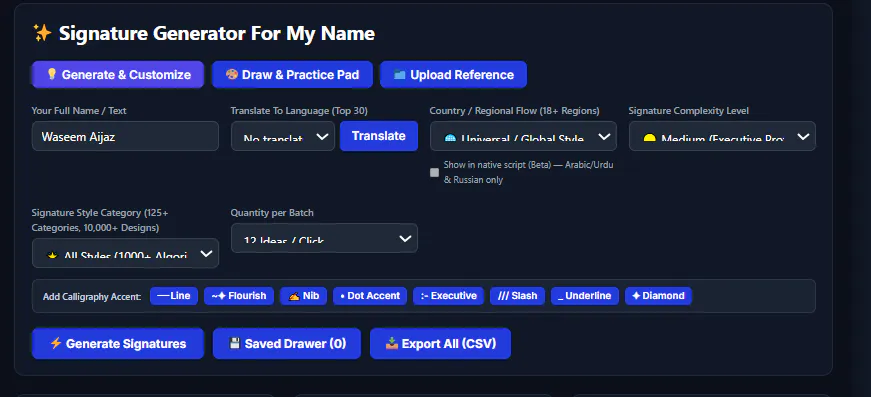Add the Nib calligraphy accent

tap(303, 296)
